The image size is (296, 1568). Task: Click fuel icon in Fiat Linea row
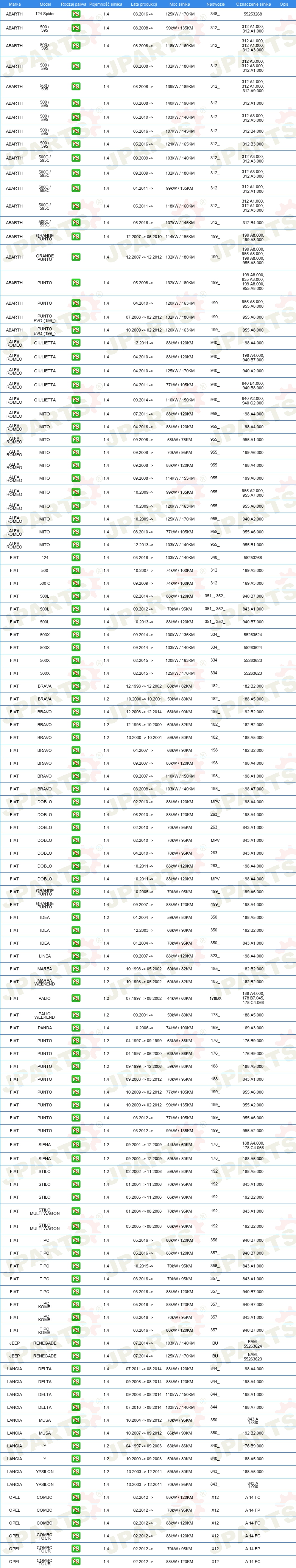click(76, 956)
